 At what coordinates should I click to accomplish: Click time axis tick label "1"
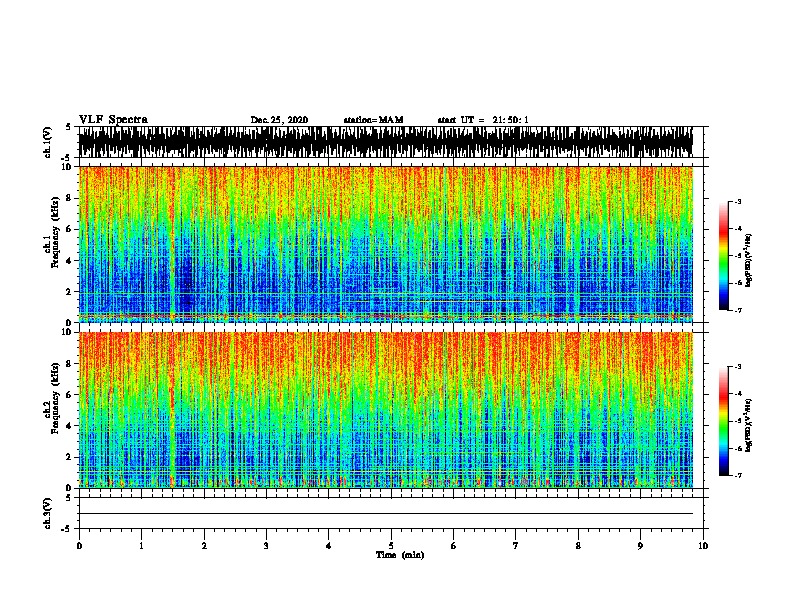point(141,545)
